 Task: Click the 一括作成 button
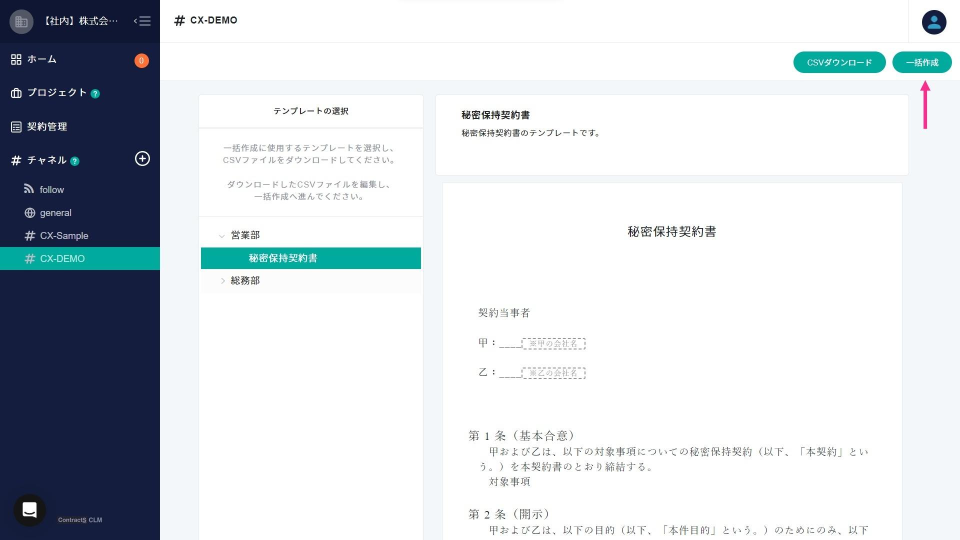(922, 62)
